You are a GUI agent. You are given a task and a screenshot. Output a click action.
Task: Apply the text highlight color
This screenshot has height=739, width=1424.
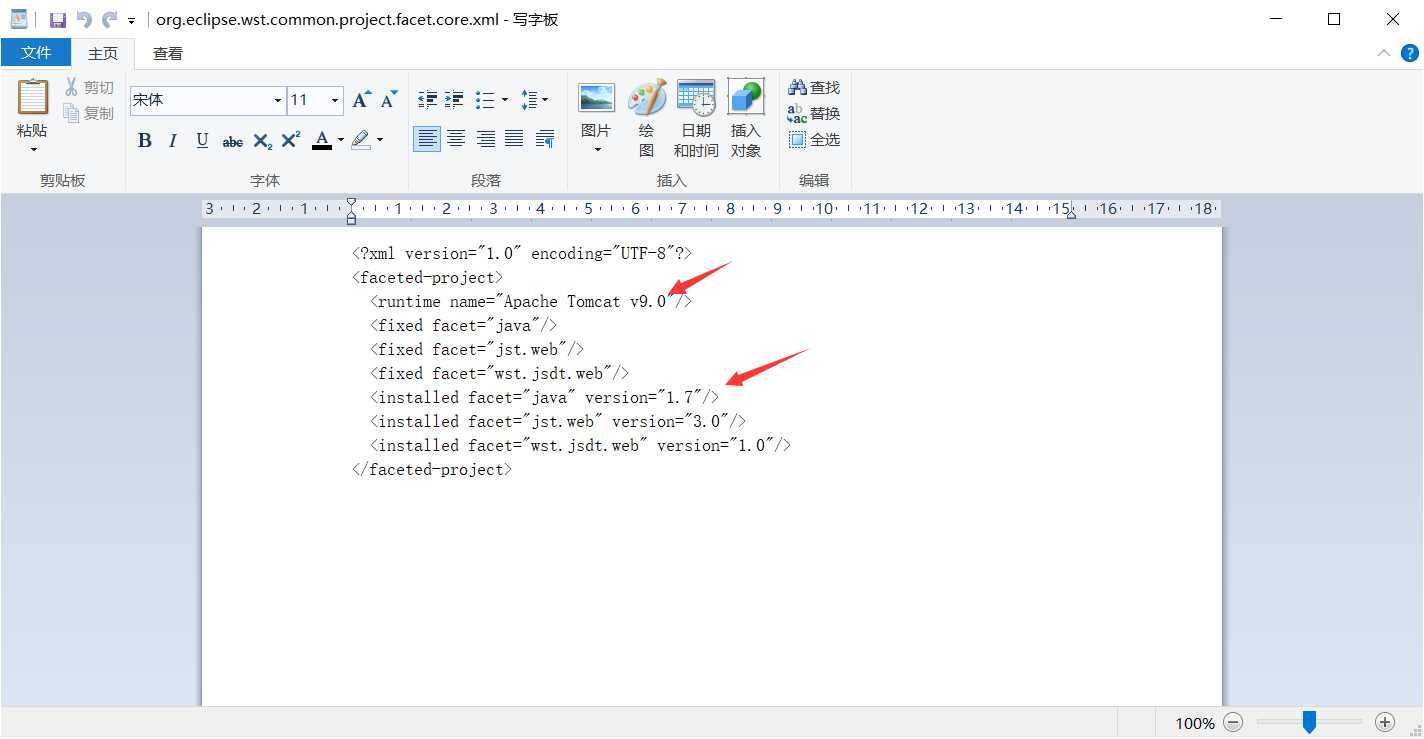click(360, 140)
